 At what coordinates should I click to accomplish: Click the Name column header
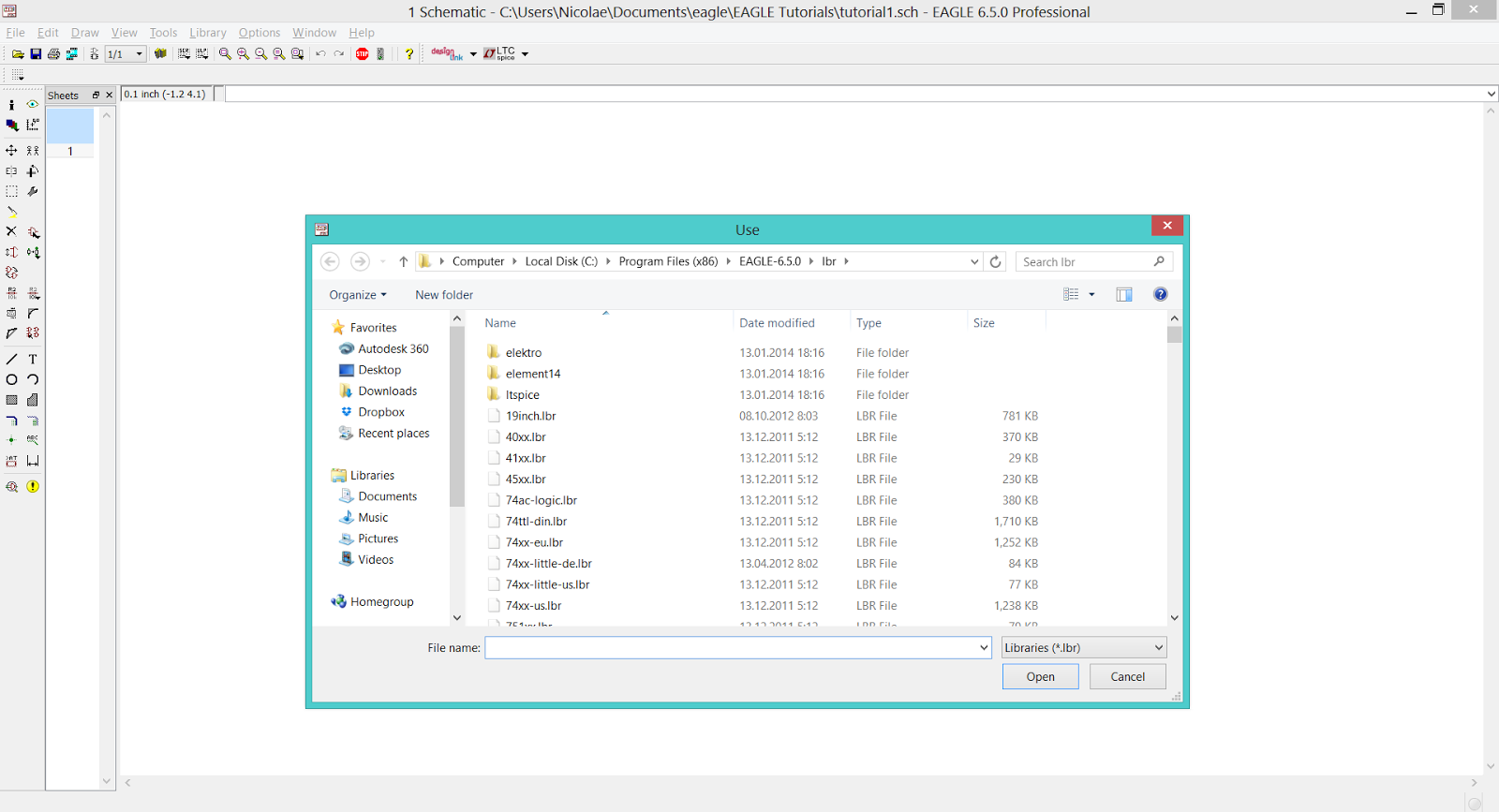[500, 323]
